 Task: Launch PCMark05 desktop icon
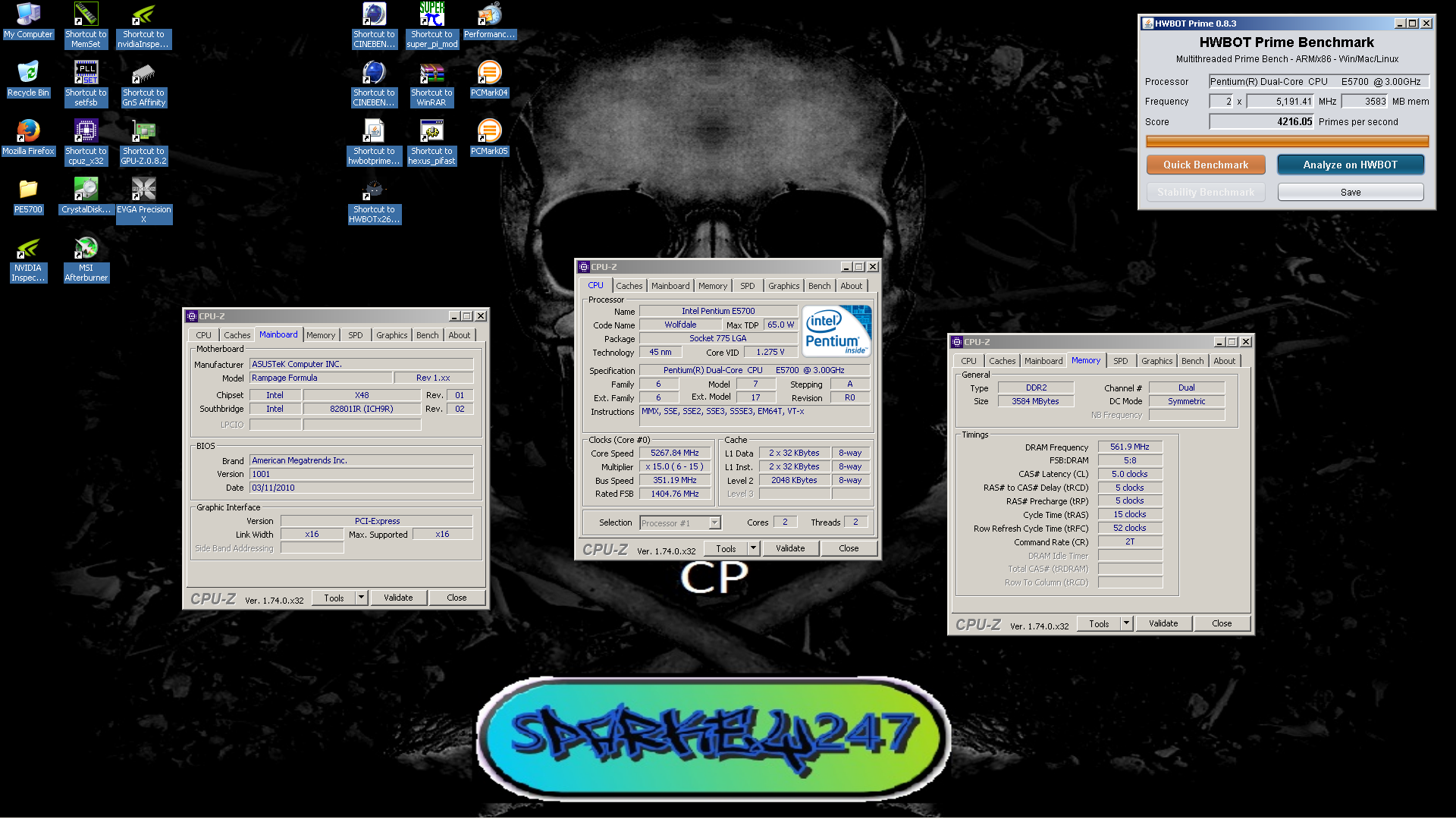[489, 137]
